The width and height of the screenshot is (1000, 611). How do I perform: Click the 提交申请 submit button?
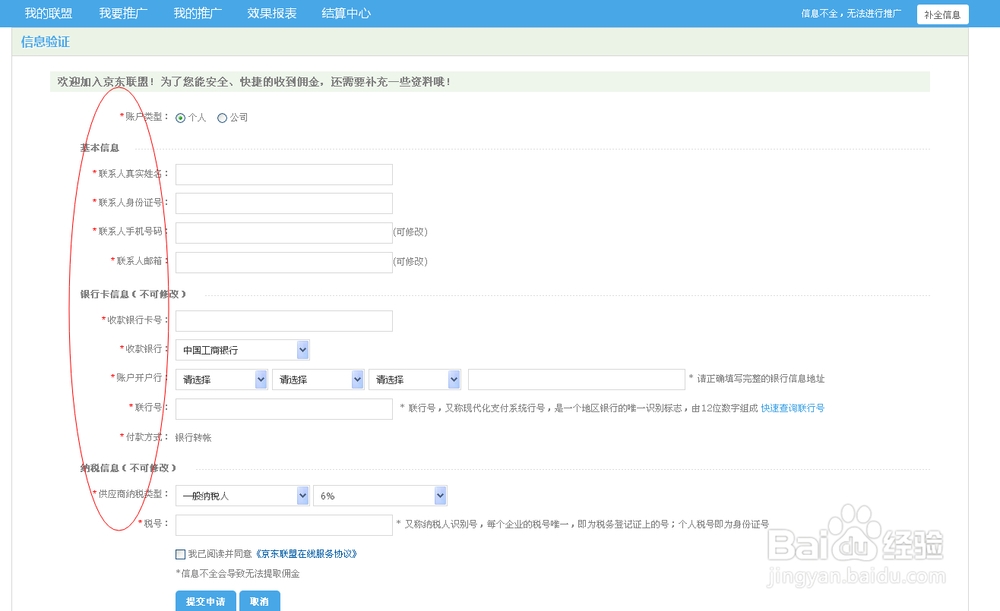[204, 601]
